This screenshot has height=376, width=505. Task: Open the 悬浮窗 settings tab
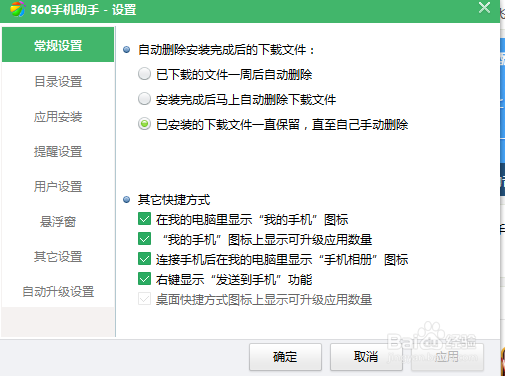point(58,221)
